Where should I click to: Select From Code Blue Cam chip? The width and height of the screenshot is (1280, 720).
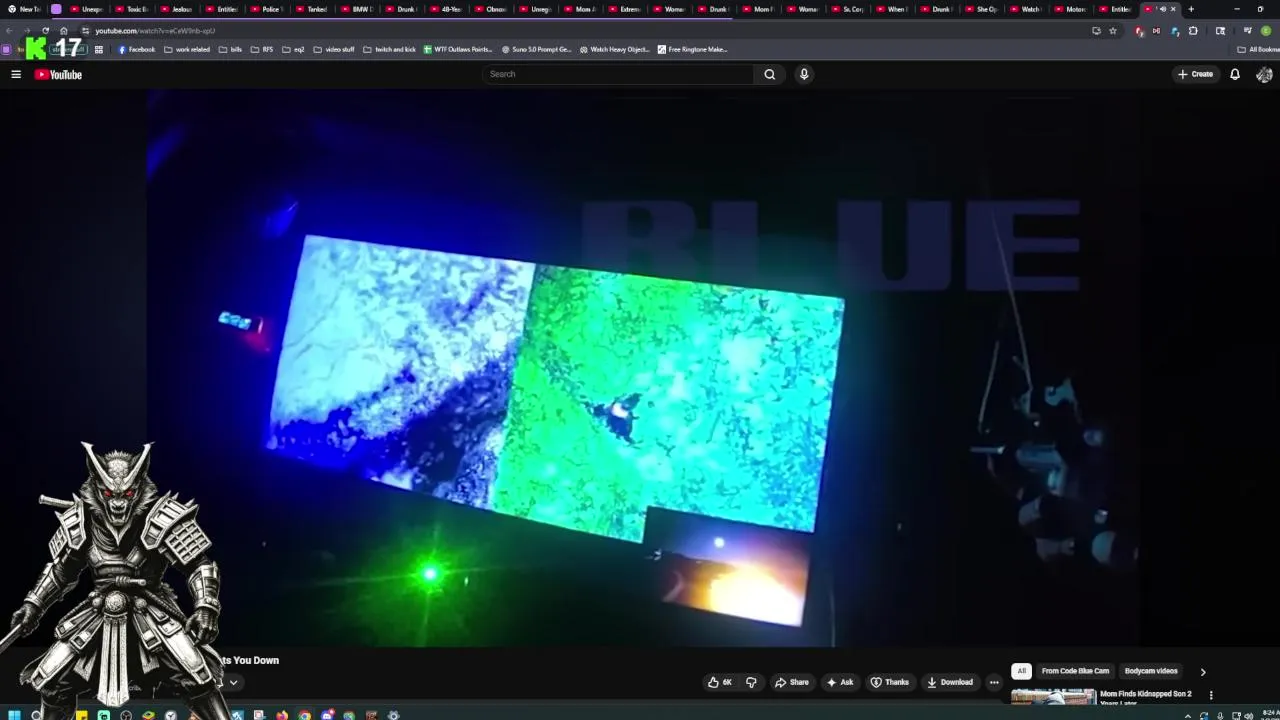click(1075, 671)
